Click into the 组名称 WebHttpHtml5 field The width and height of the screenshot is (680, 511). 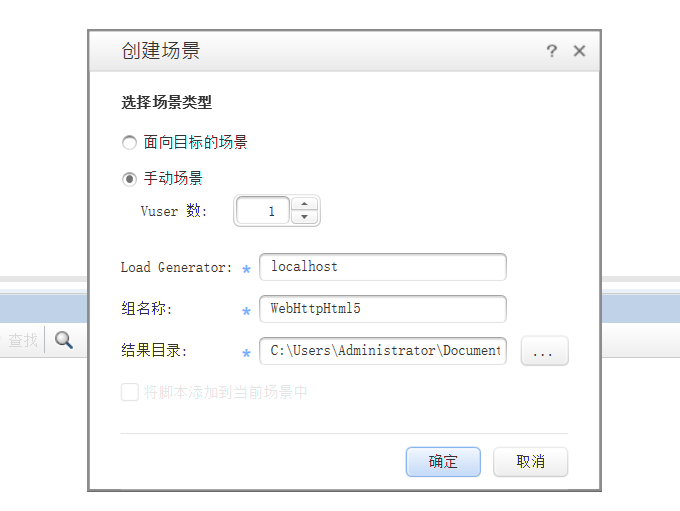coord(383,309)
